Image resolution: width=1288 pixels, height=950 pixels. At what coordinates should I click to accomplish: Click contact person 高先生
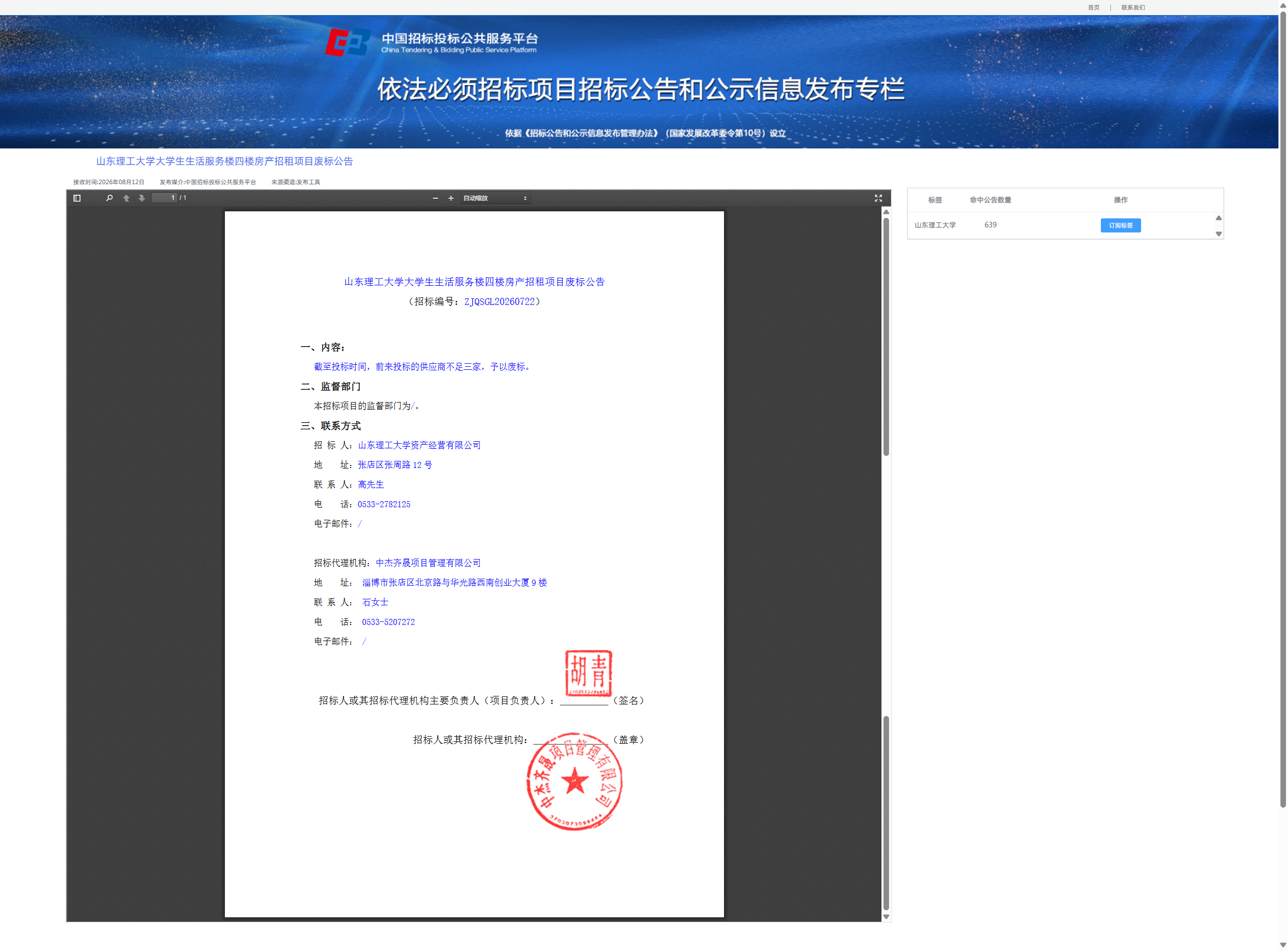coord(371,485)
